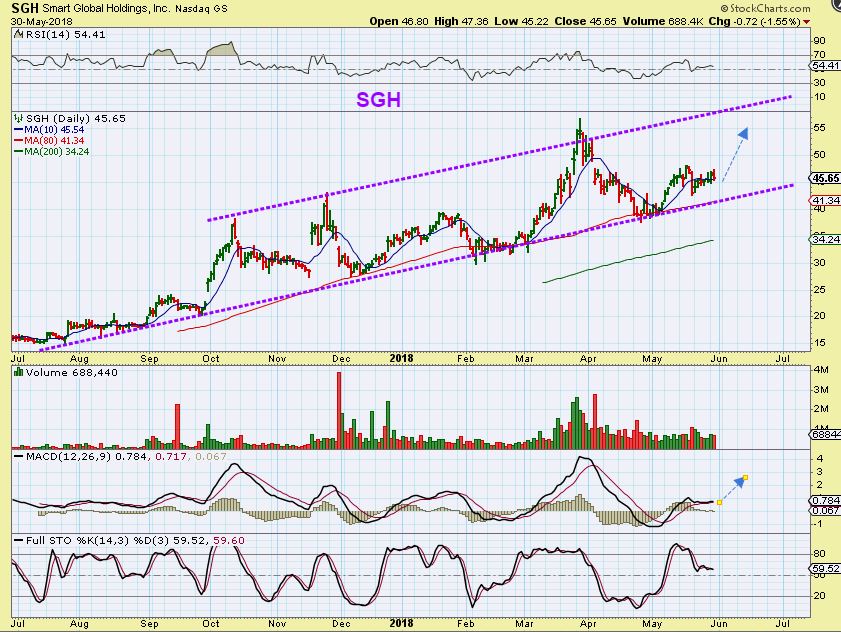Click the green line swatch for MA(200)
841x632 pixels.
tap(19, 152)
